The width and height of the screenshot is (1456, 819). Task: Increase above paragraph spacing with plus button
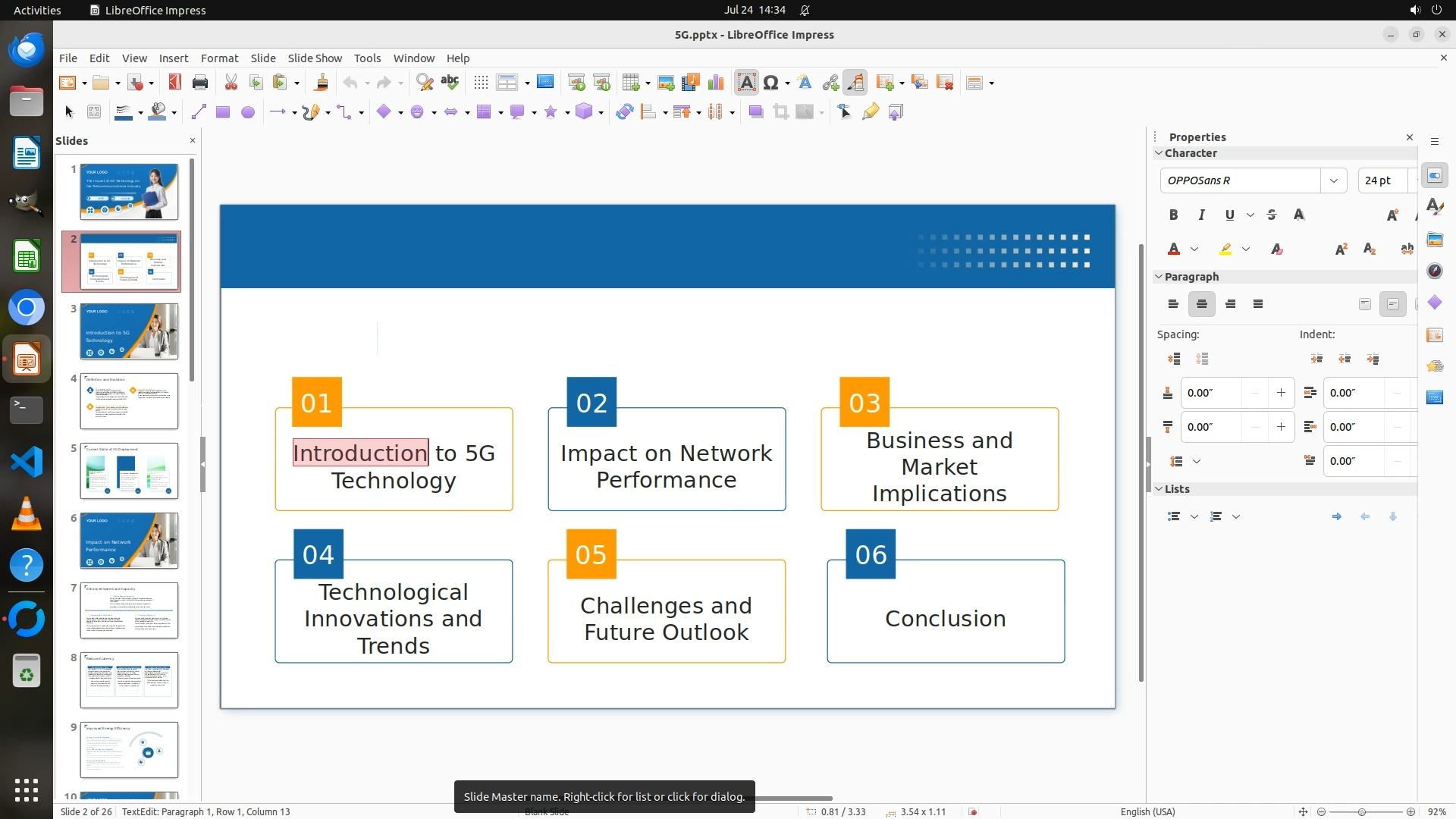point(1281,393)
